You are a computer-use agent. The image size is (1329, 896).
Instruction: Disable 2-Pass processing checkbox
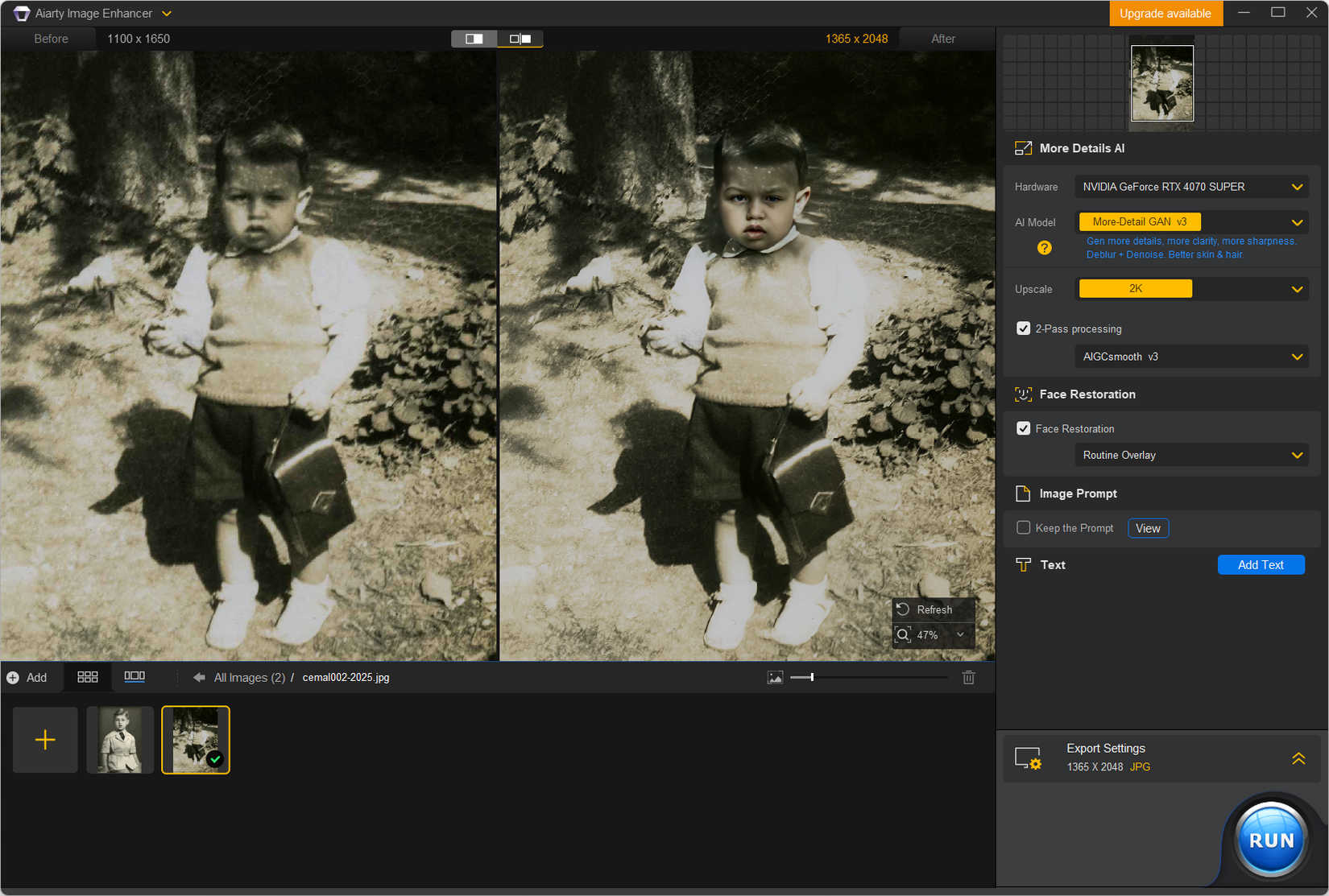click(x=1023, y=328)
